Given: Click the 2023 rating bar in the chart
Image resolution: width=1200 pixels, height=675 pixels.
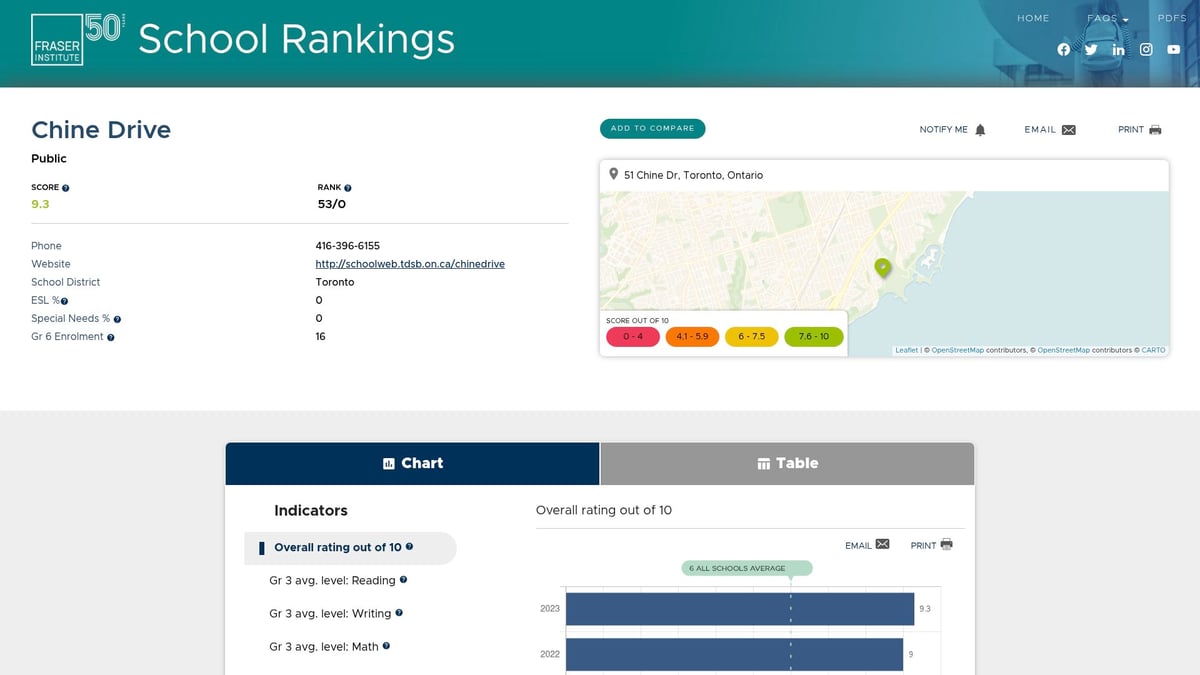Looking at the screenshot, I should (740, 608).
